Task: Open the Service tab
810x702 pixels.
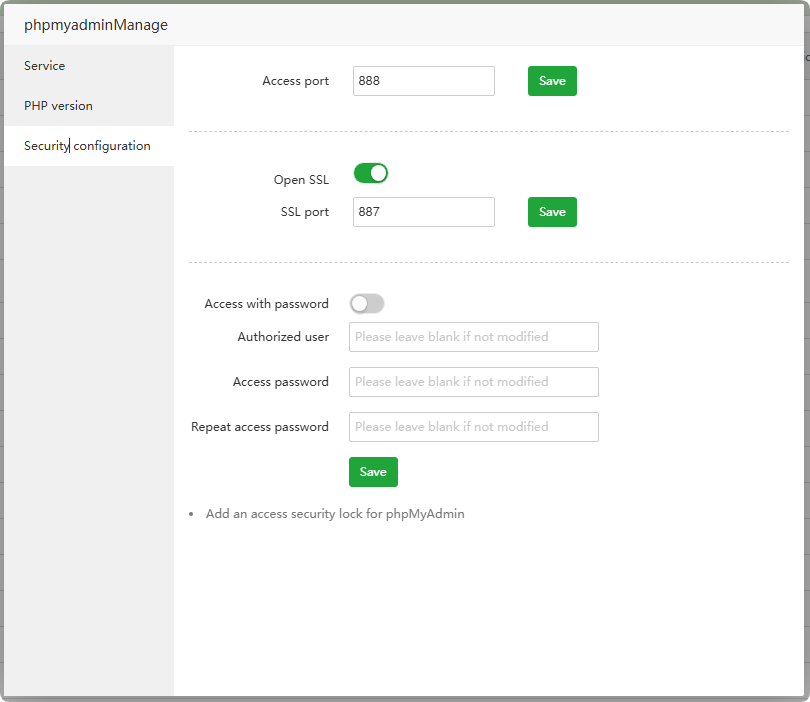Action: (45, 66)
